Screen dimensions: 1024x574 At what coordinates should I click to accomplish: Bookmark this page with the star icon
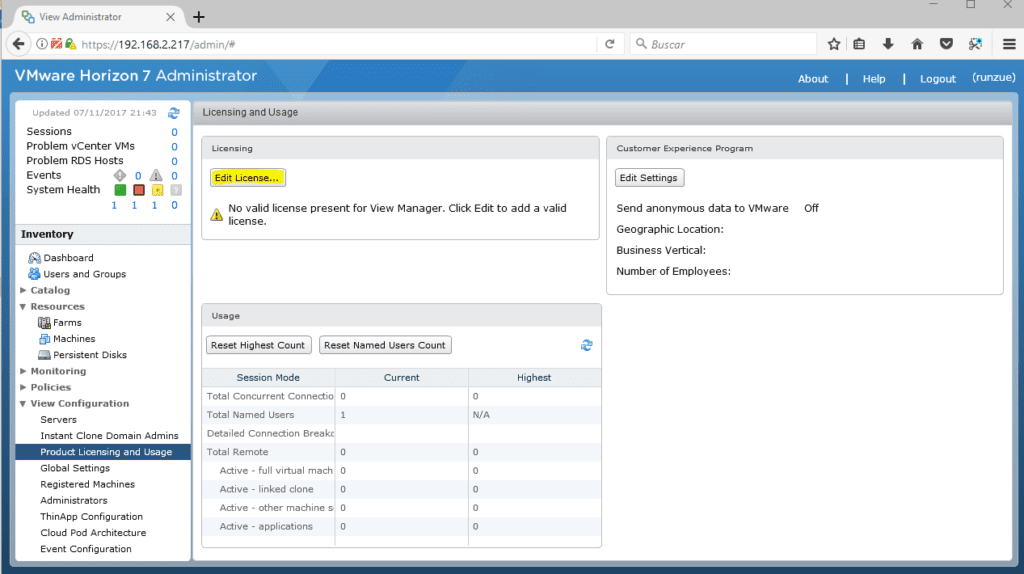(833, 44)
